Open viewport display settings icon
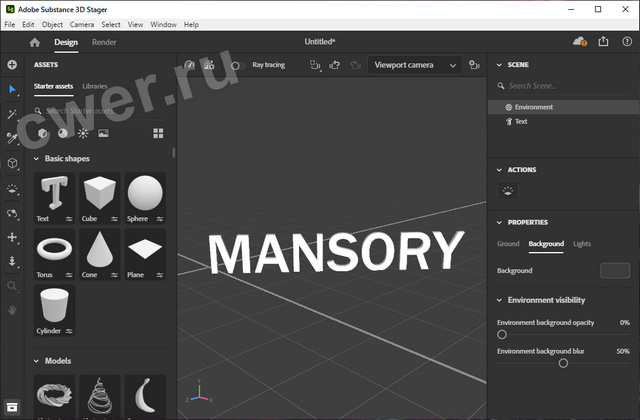640x420 pixels. tap(209, 64)
